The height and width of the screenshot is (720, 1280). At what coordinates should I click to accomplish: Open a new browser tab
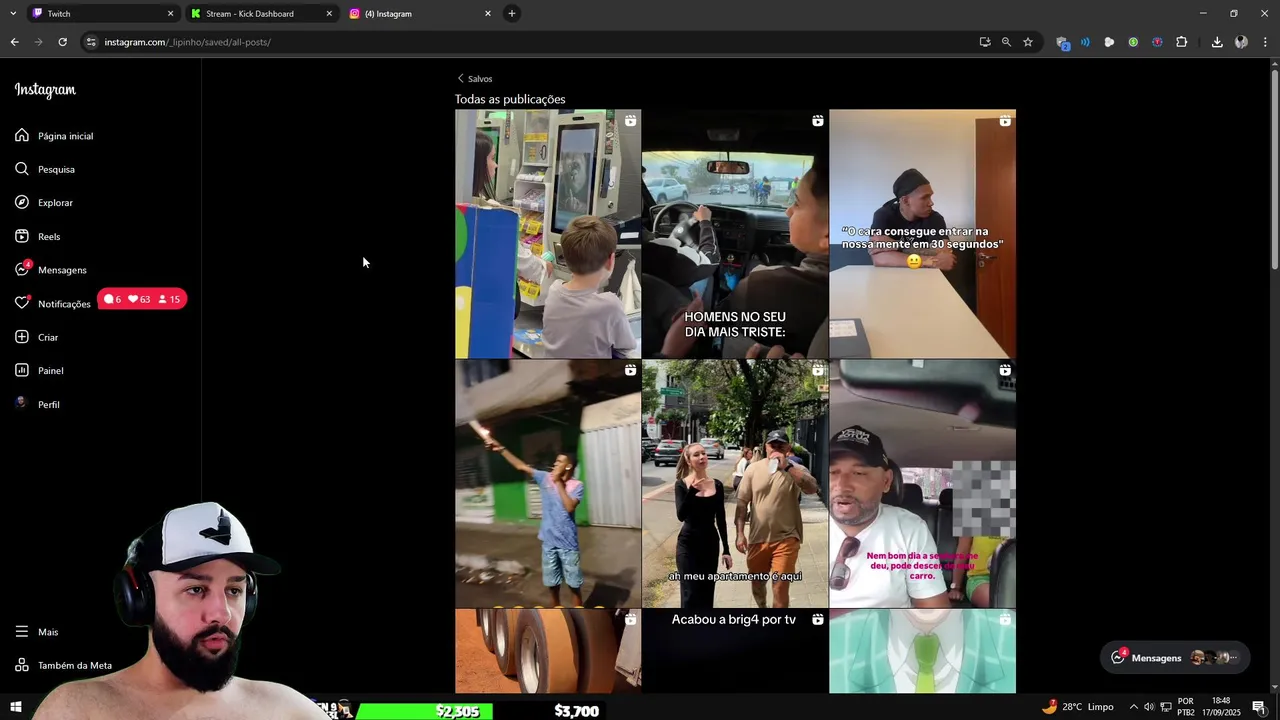click(512, 14)
